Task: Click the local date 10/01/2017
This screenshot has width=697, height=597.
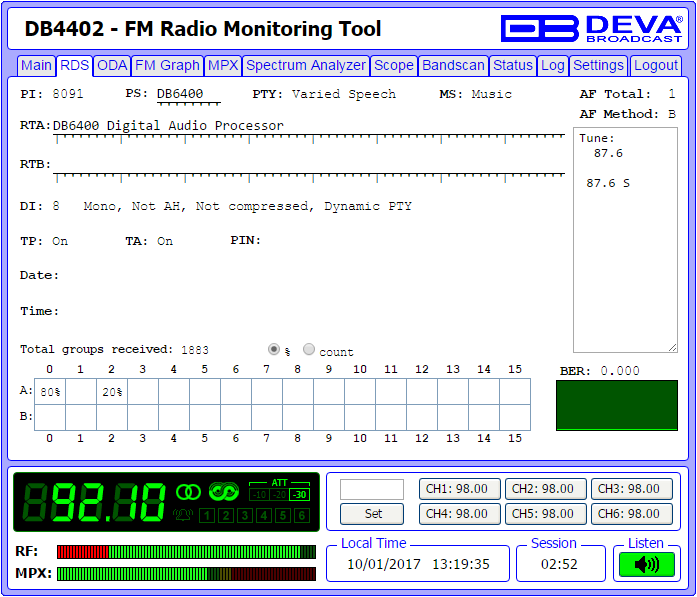Action: [384, 564]
